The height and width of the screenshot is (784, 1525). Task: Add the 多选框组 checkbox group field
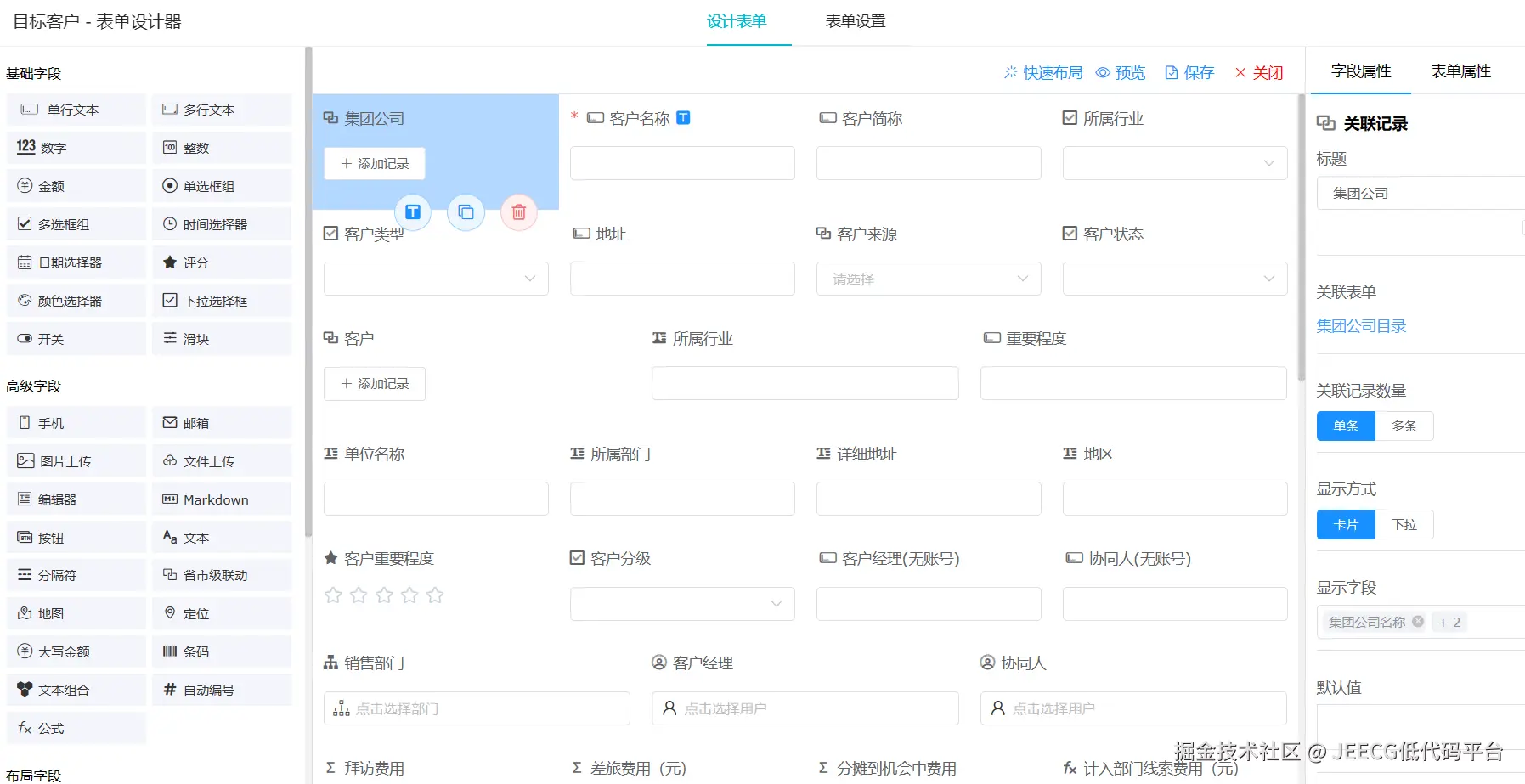pos(76,224)
